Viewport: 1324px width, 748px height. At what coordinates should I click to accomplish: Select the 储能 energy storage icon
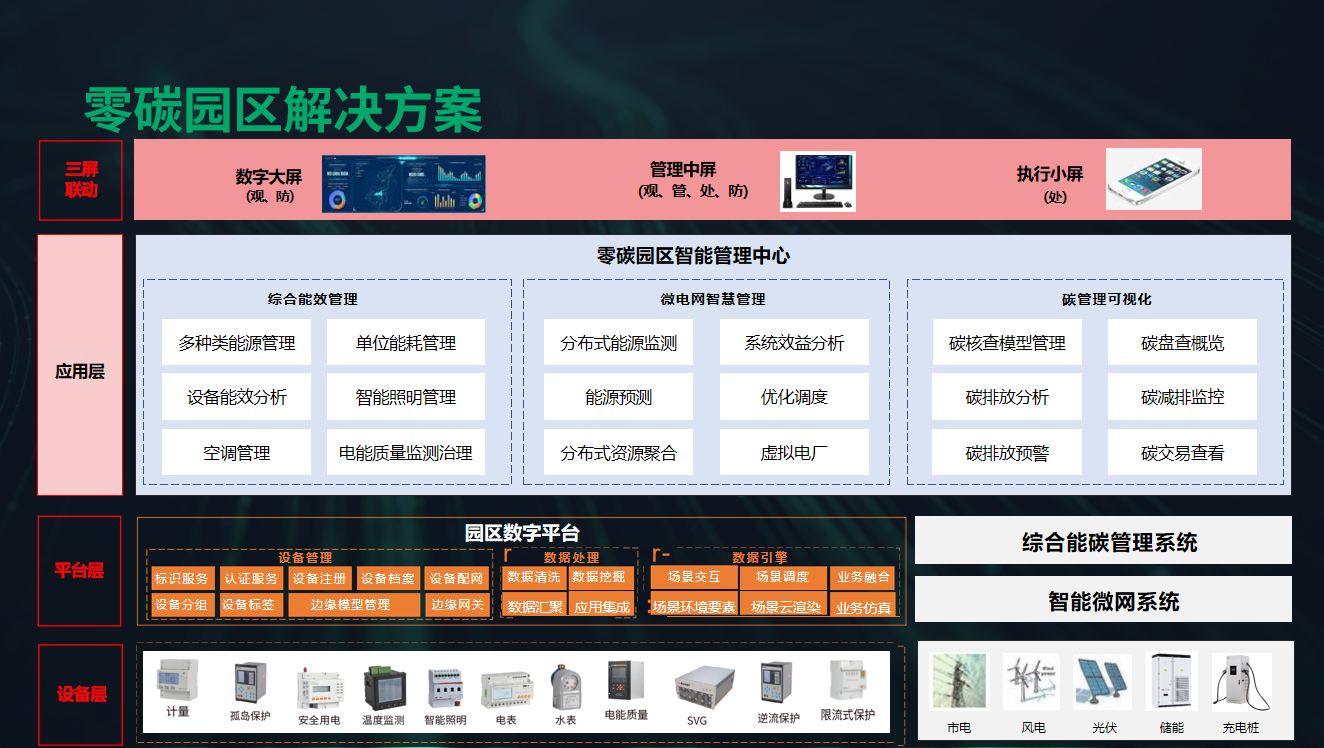(1171, 682)
